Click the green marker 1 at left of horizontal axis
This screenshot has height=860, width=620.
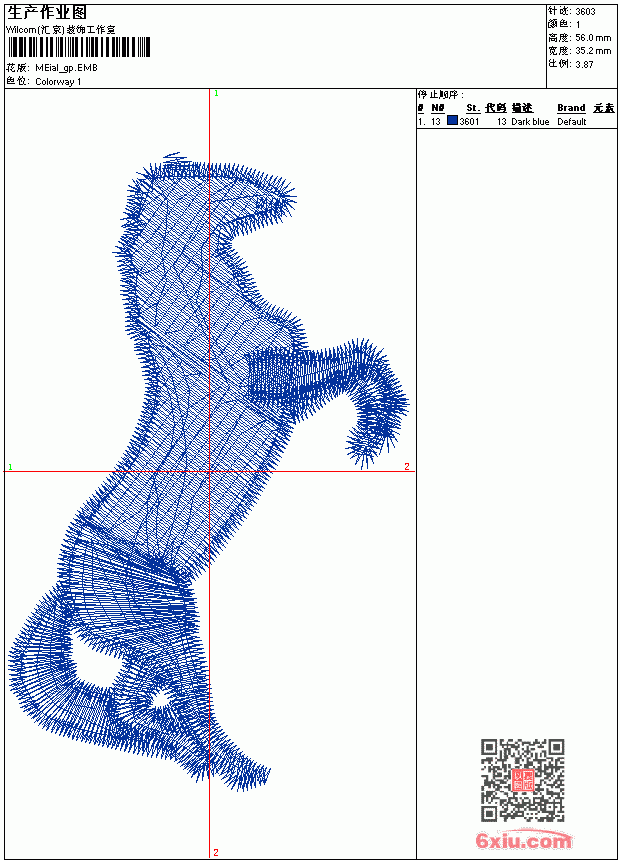click(10, 467)
